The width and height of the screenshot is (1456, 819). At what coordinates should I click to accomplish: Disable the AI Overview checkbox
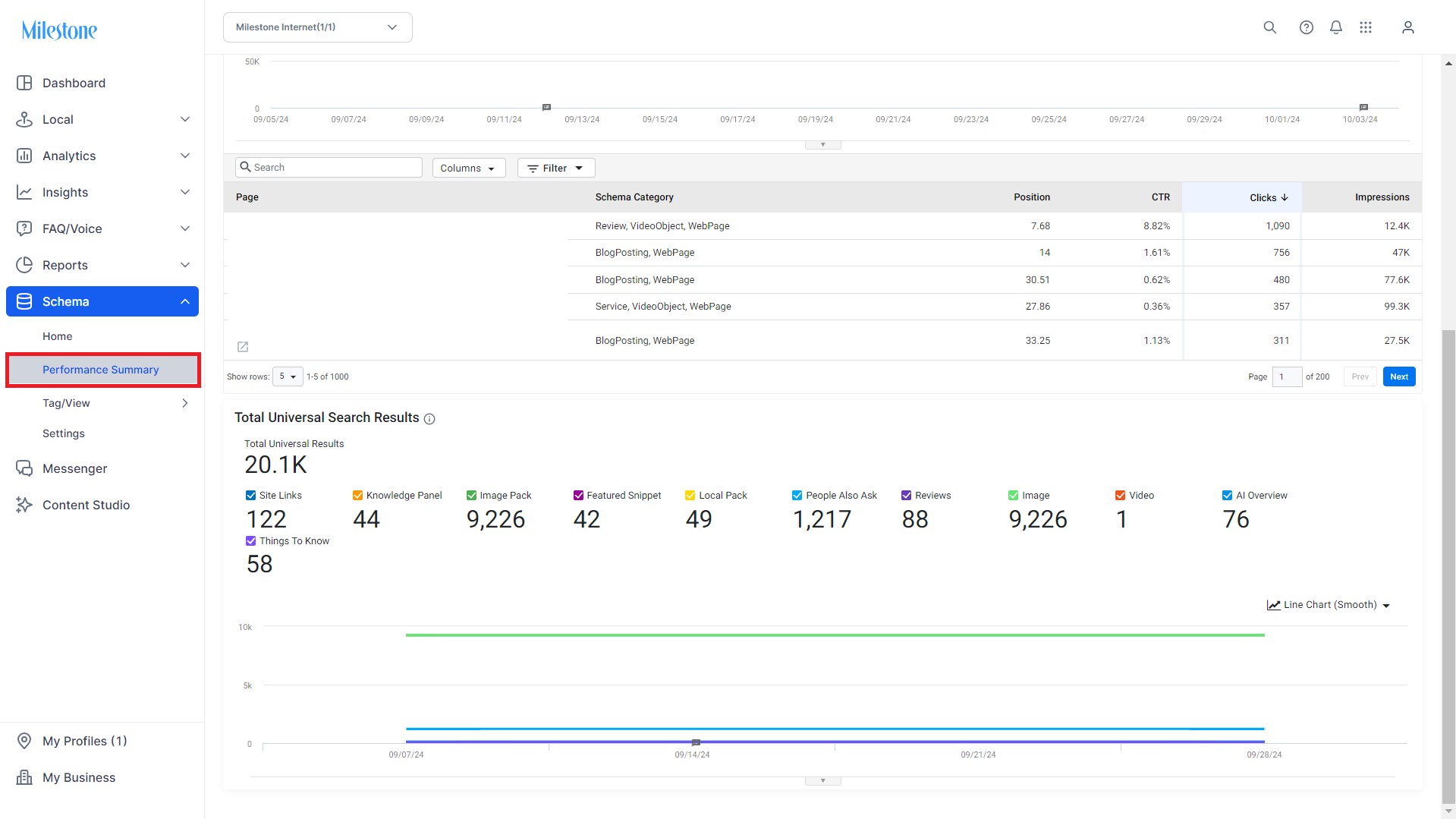coord(1227,496)
